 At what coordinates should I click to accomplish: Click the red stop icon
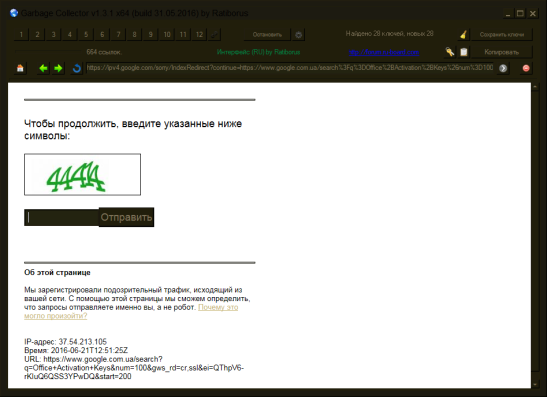tap(526, 68)
